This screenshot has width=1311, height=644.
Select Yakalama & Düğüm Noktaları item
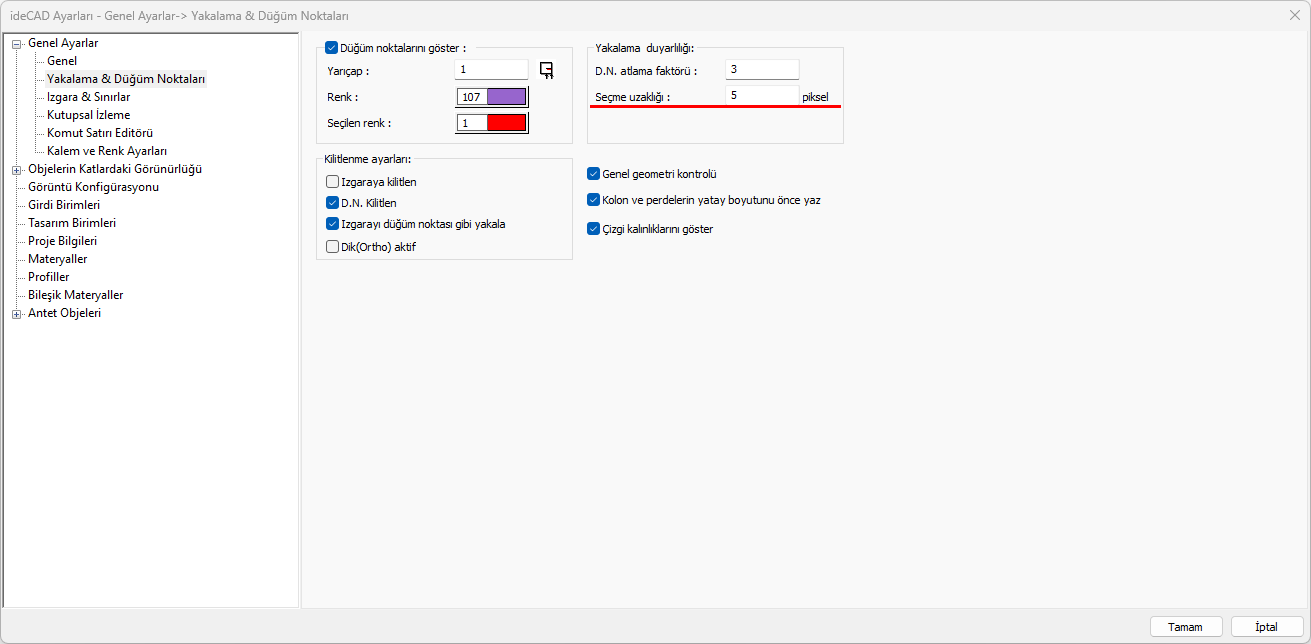click(x=126, y=79)
